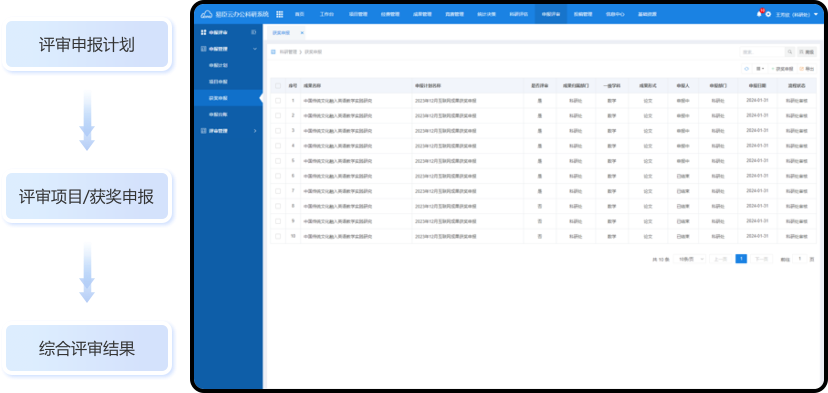This screenshot has height=393, width=828.
Task: Click the search input field above table
Action: (x=763, y=52)
